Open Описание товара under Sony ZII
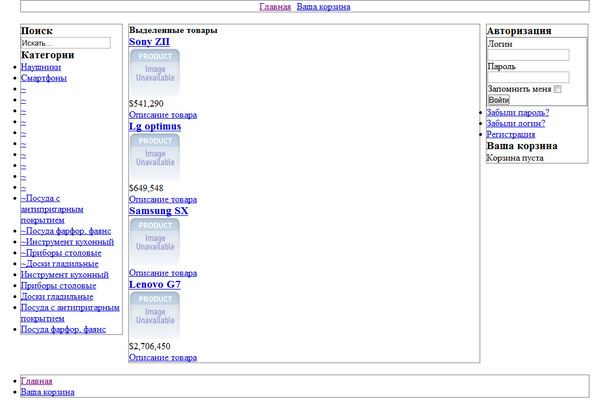 (x=163, y=115)
